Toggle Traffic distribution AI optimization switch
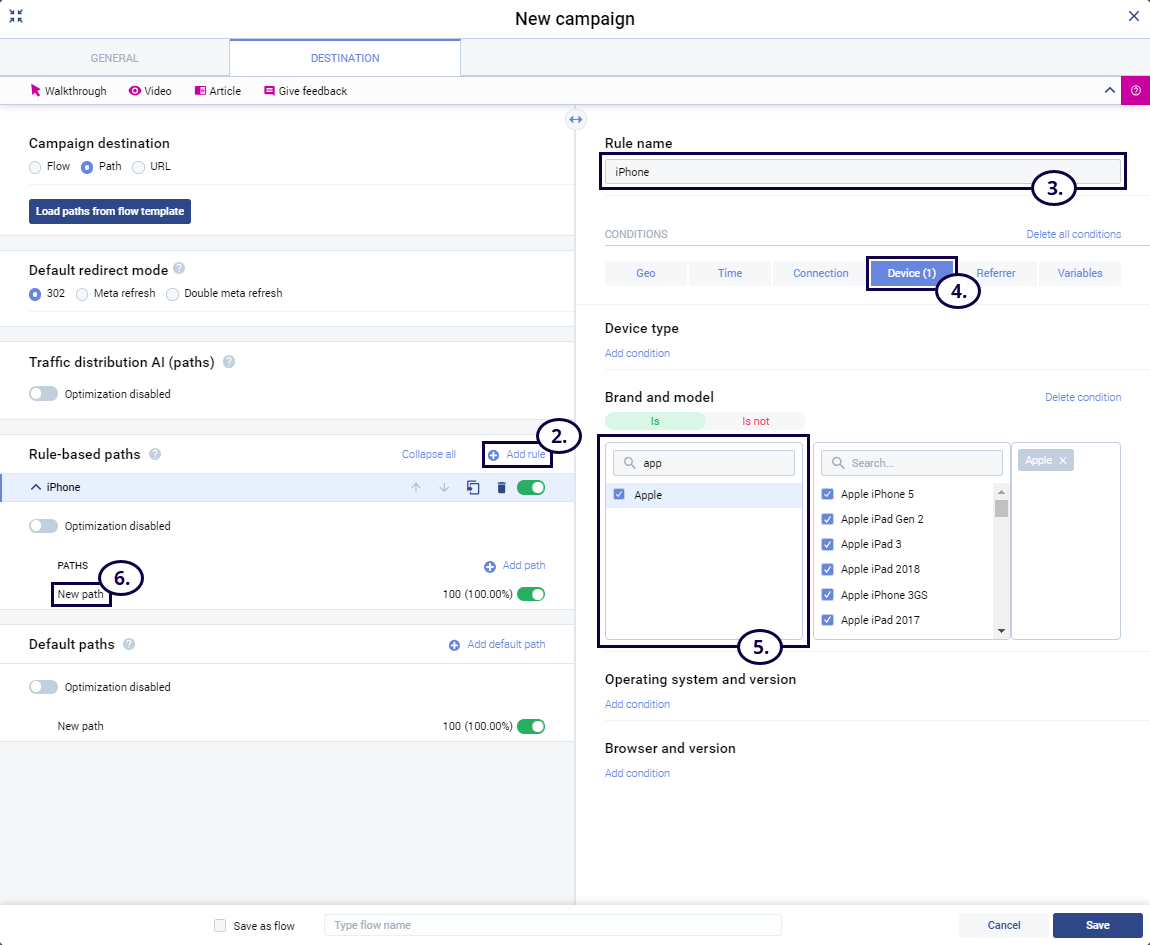This screenshot has width=1150, height=945. (x=44, y=394)
